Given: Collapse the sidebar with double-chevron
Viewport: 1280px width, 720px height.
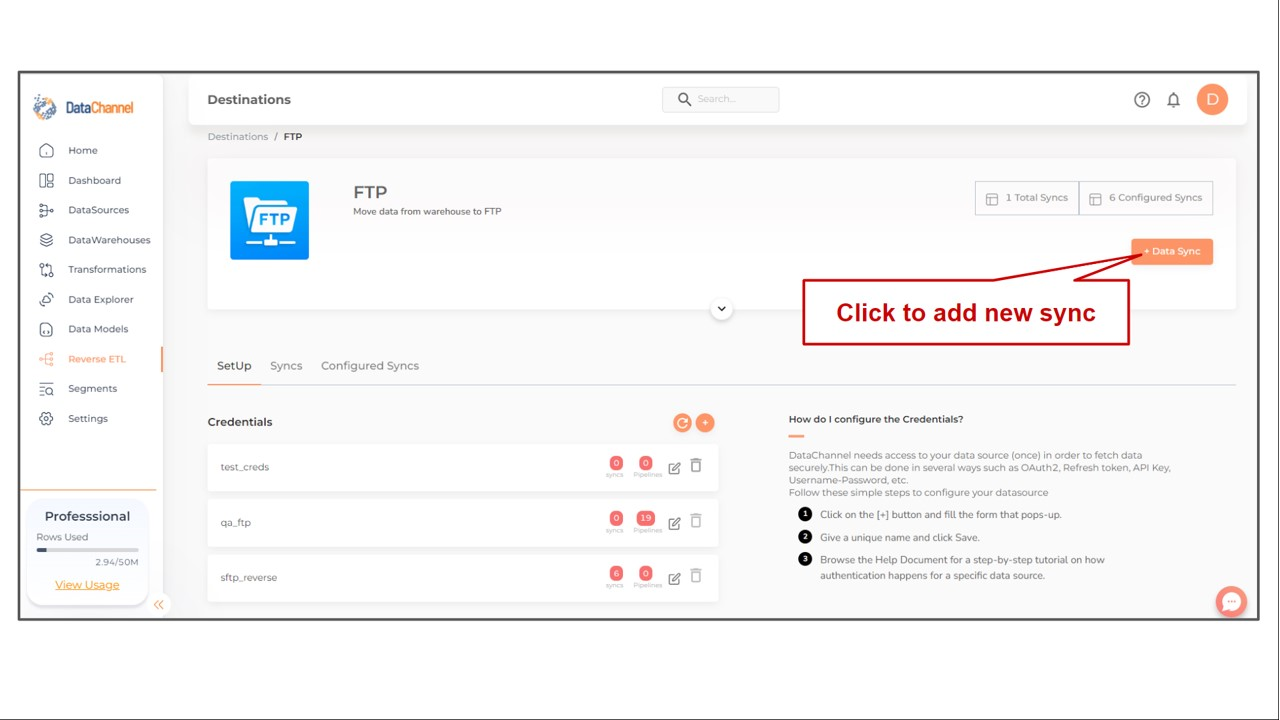Looking at the screenshot, I should point(158,605).
